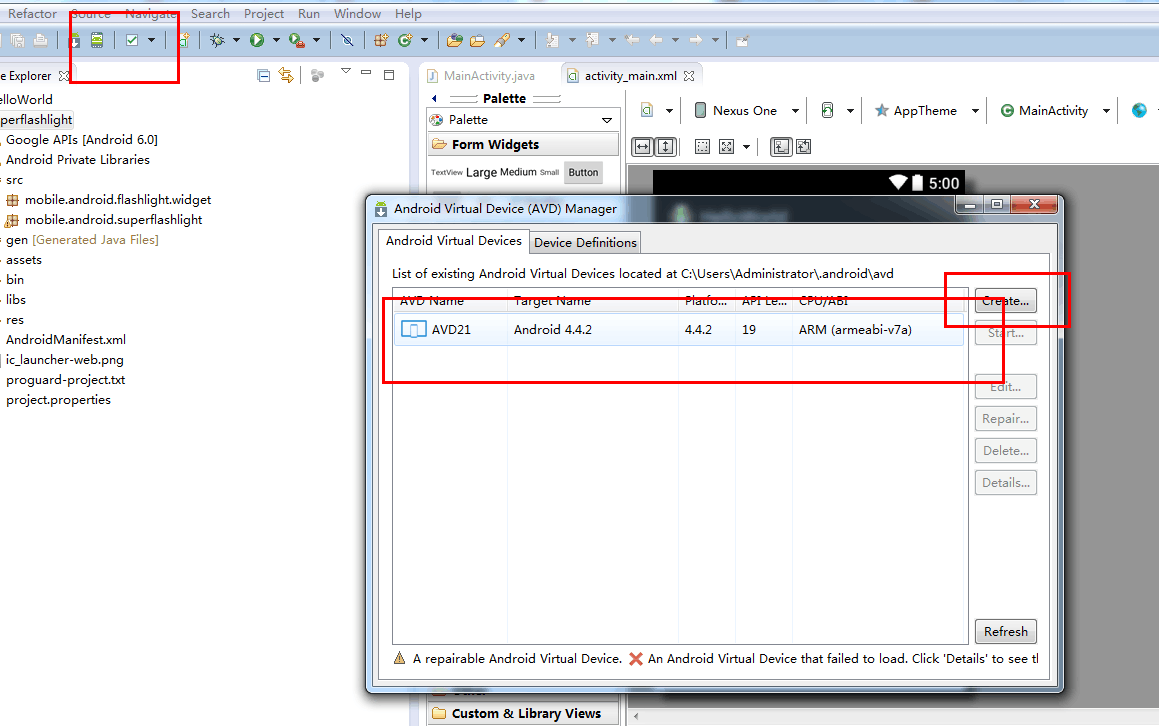The height and width of the screenshot is (726, 1159).
Task: Select mobile.android.flashlight.widget package
Action: (x=109, y=200)
